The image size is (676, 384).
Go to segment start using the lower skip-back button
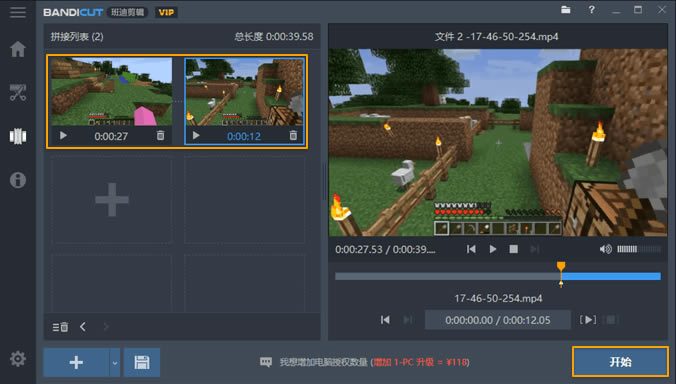[385, 320]
